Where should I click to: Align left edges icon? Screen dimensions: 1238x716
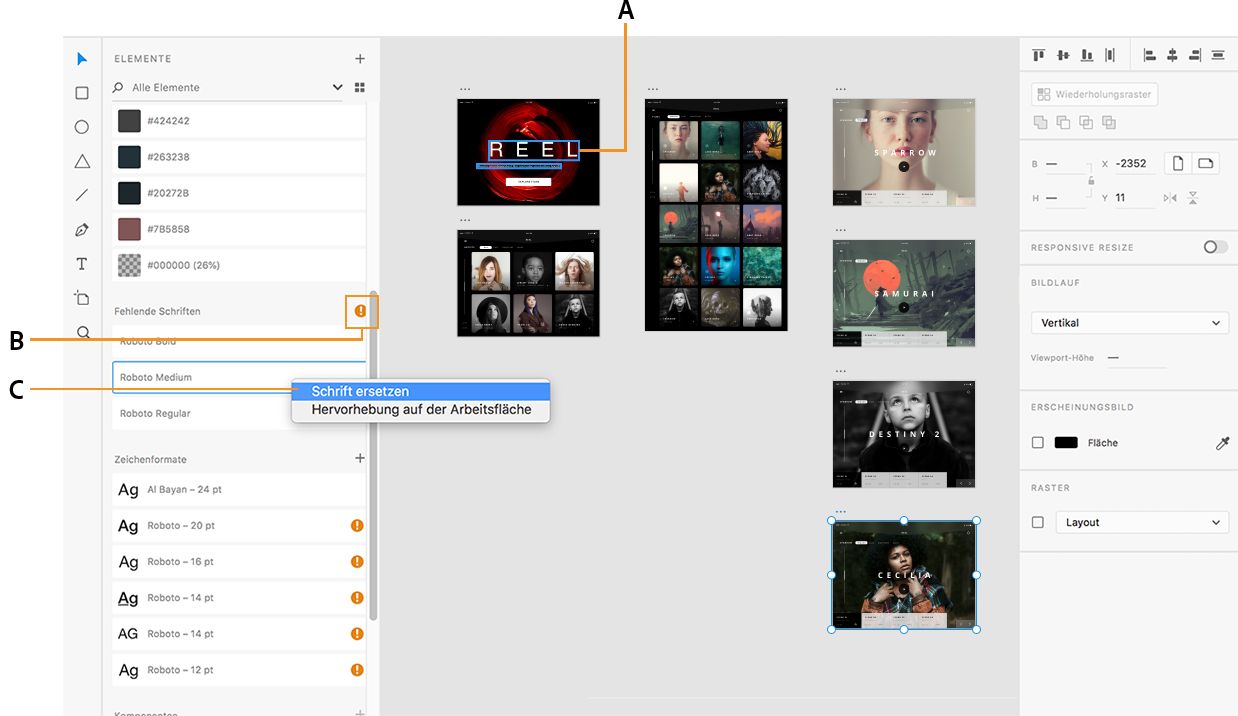pos(1149,55)
